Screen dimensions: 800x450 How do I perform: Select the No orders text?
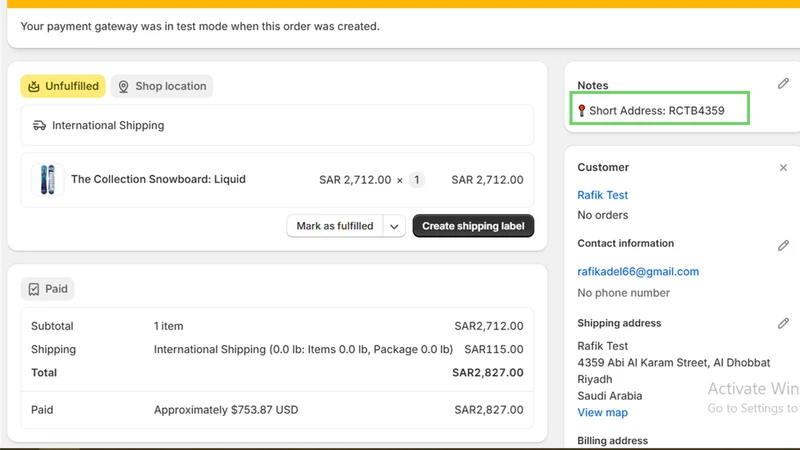[x=603, y=215]
